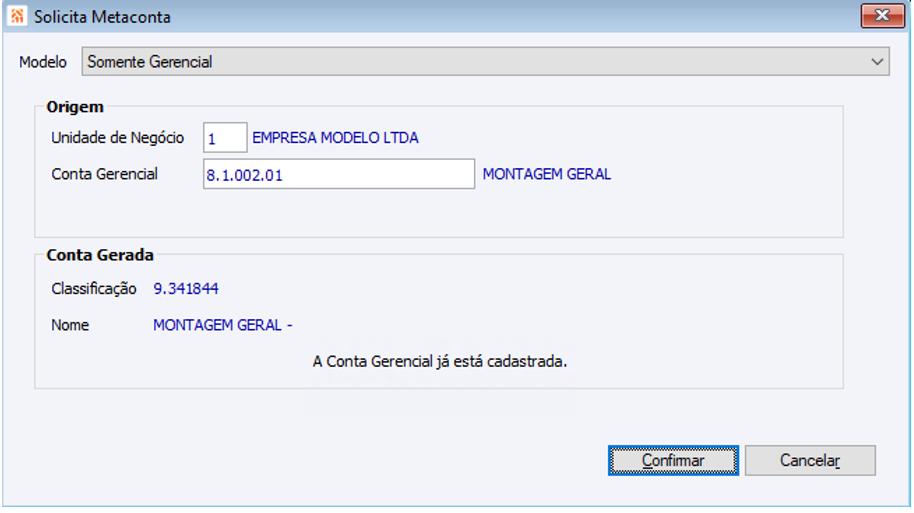Click the Cancelar button
914x513 pixels.
tap(810, 461)
